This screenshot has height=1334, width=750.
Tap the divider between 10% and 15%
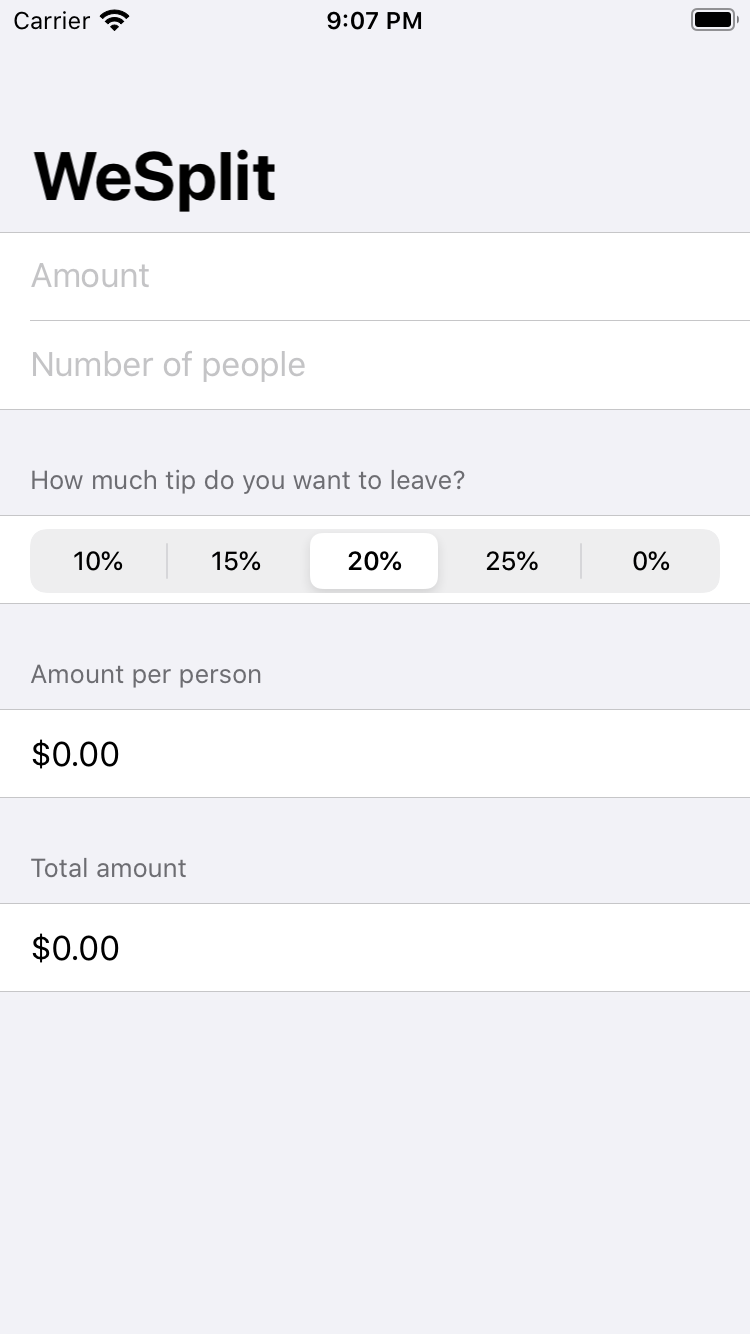pyautogui.click(x=167, y=561)
